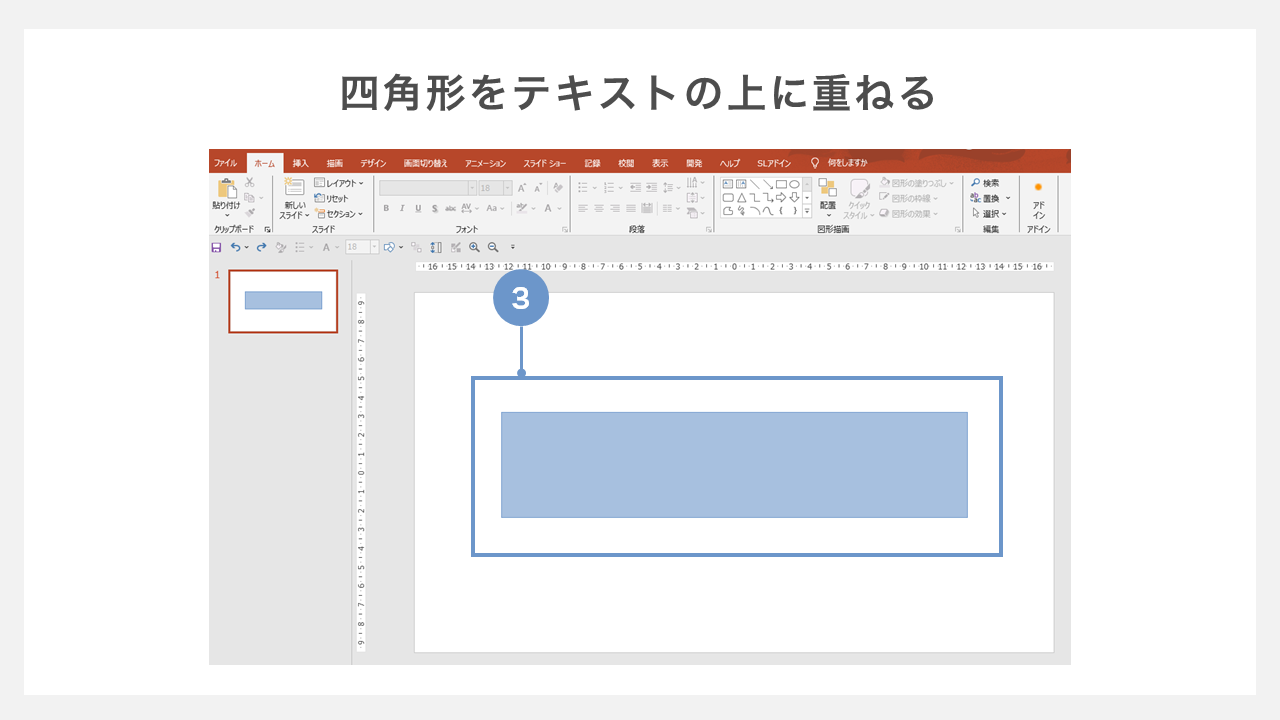Open the Select (選択) menu
Image resolution: width=1280 pixels, height=720 pixels.
989,213
